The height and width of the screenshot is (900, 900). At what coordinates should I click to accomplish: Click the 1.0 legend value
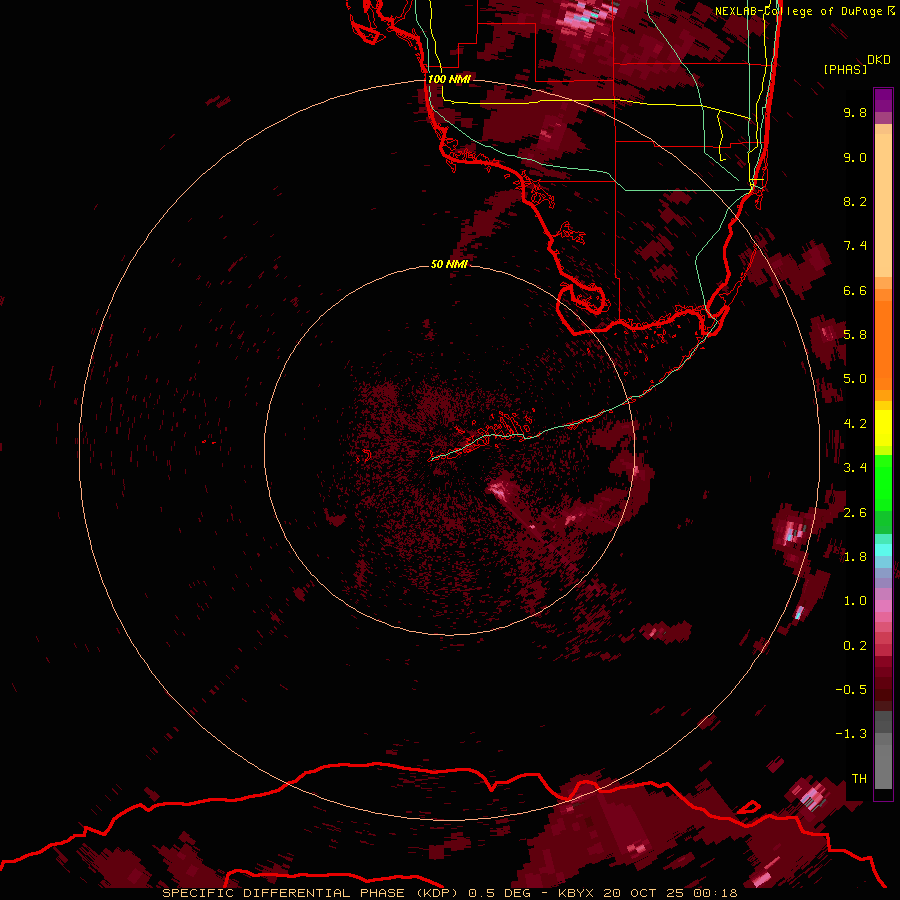pyautogui.click(x=855, y=601)
